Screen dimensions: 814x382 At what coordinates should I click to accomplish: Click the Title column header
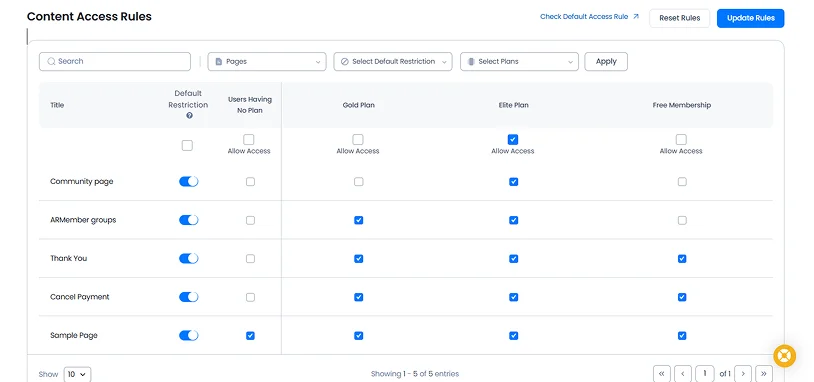(57, 105)
